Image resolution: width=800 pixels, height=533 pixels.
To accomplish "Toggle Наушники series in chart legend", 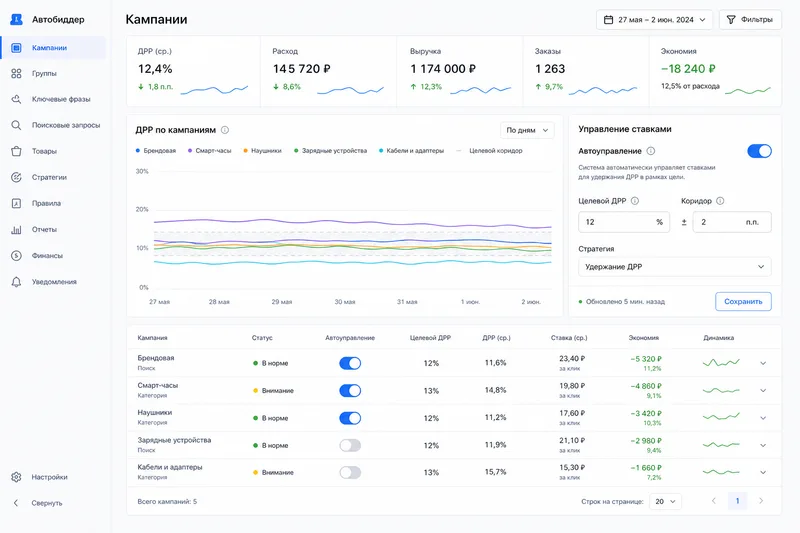I will point(262,150).
